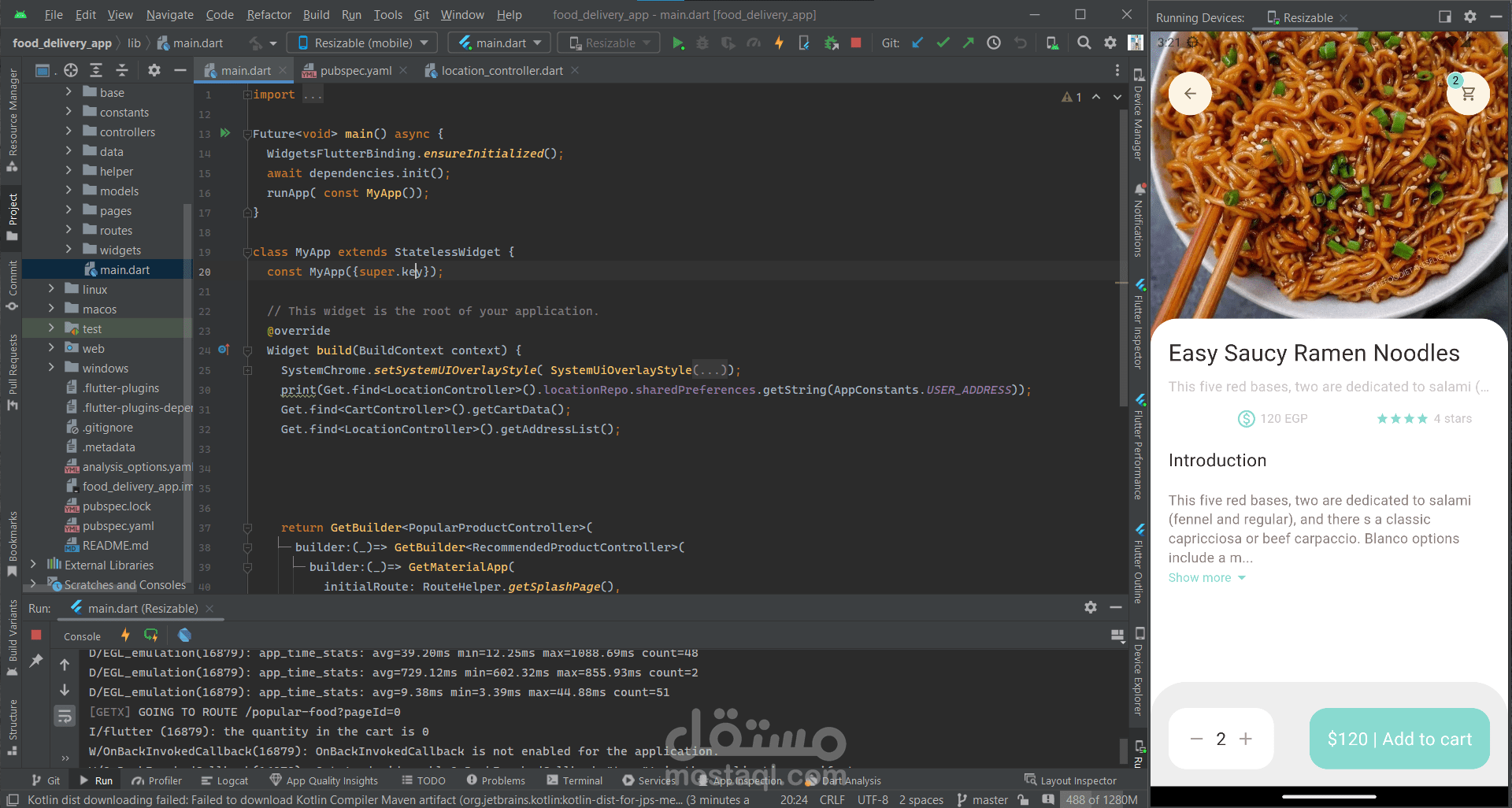Click back arrow in emulator app
This screenshot has width=1512, height=808.
1190,94
